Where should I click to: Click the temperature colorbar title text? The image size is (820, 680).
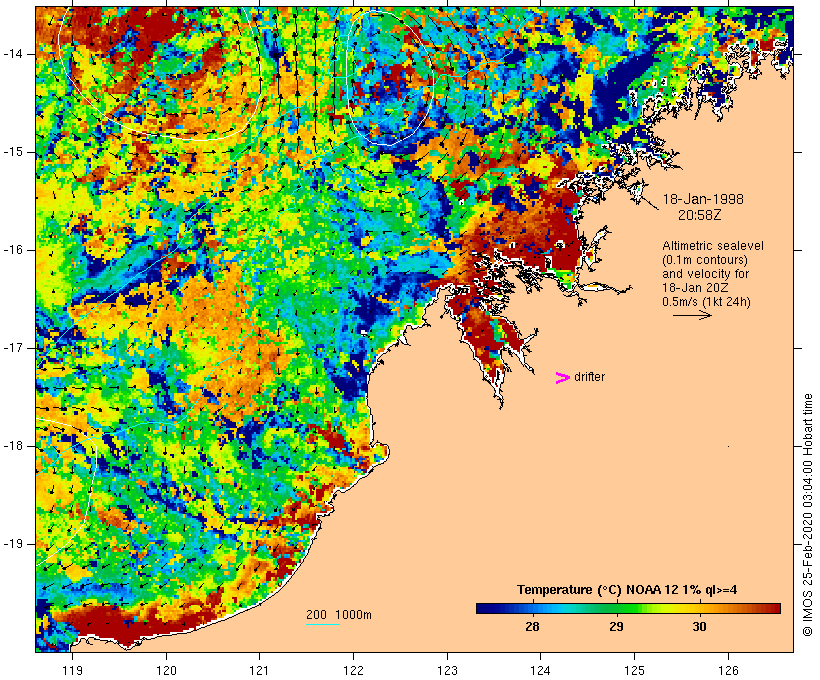click(627, 590)
